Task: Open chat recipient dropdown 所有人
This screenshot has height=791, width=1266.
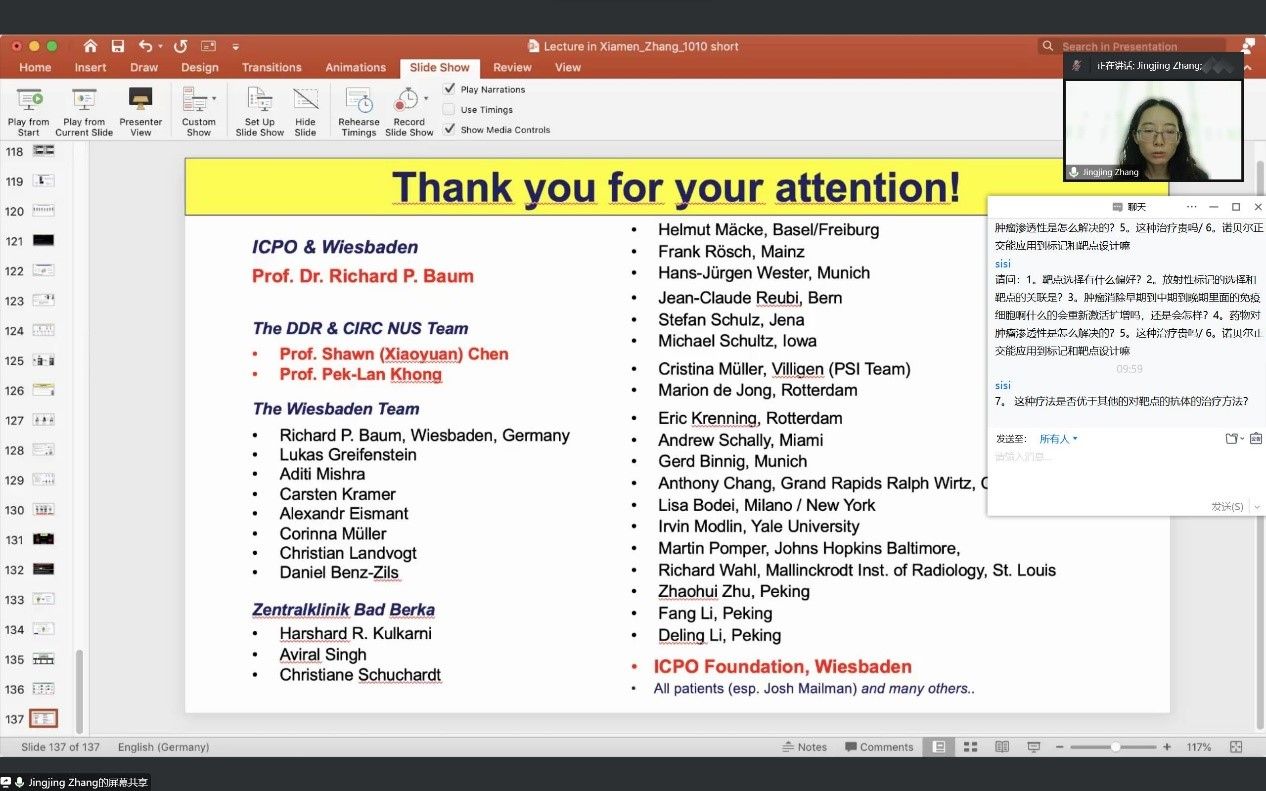Action: pos(1058,439)
